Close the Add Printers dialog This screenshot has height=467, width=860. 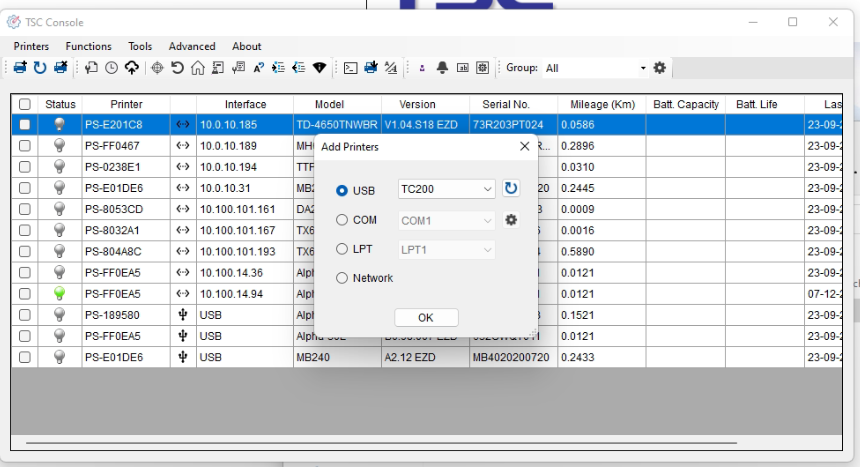[525, 147]
